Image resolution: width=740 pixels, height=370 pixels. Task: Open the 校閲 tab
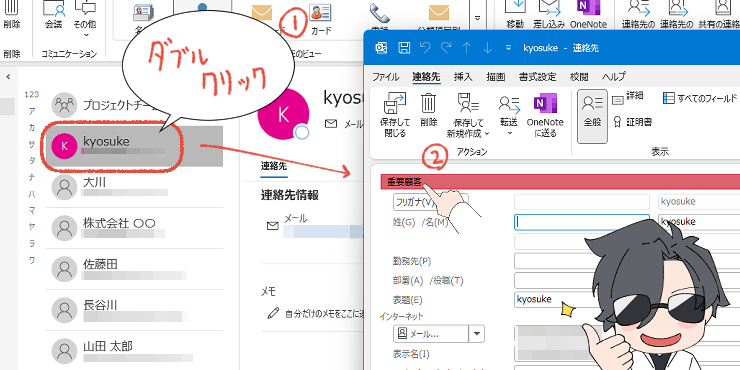point(579,77)
